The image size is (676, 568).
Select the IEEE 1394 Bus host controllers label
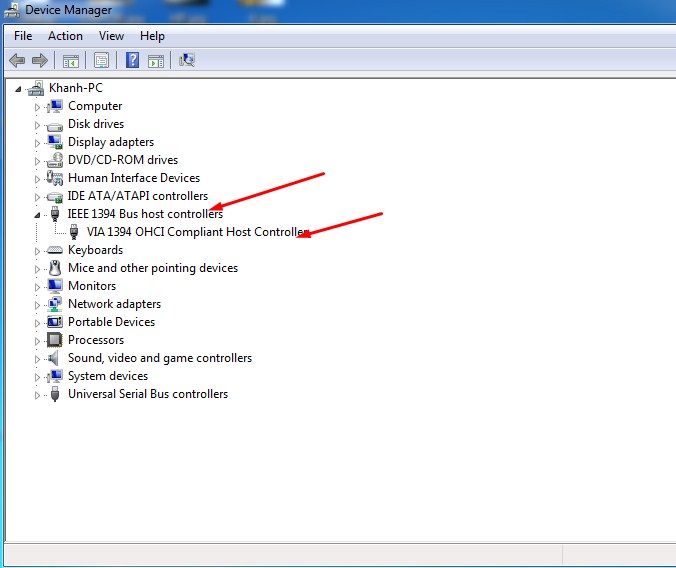coord(145,214)
